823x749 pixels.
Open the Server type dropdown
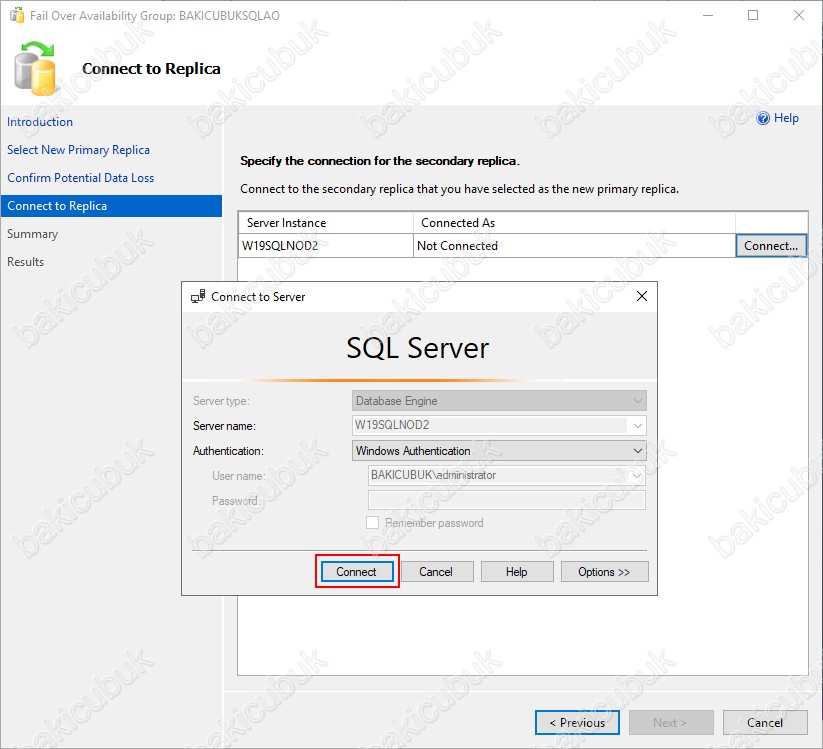point(499,401)
